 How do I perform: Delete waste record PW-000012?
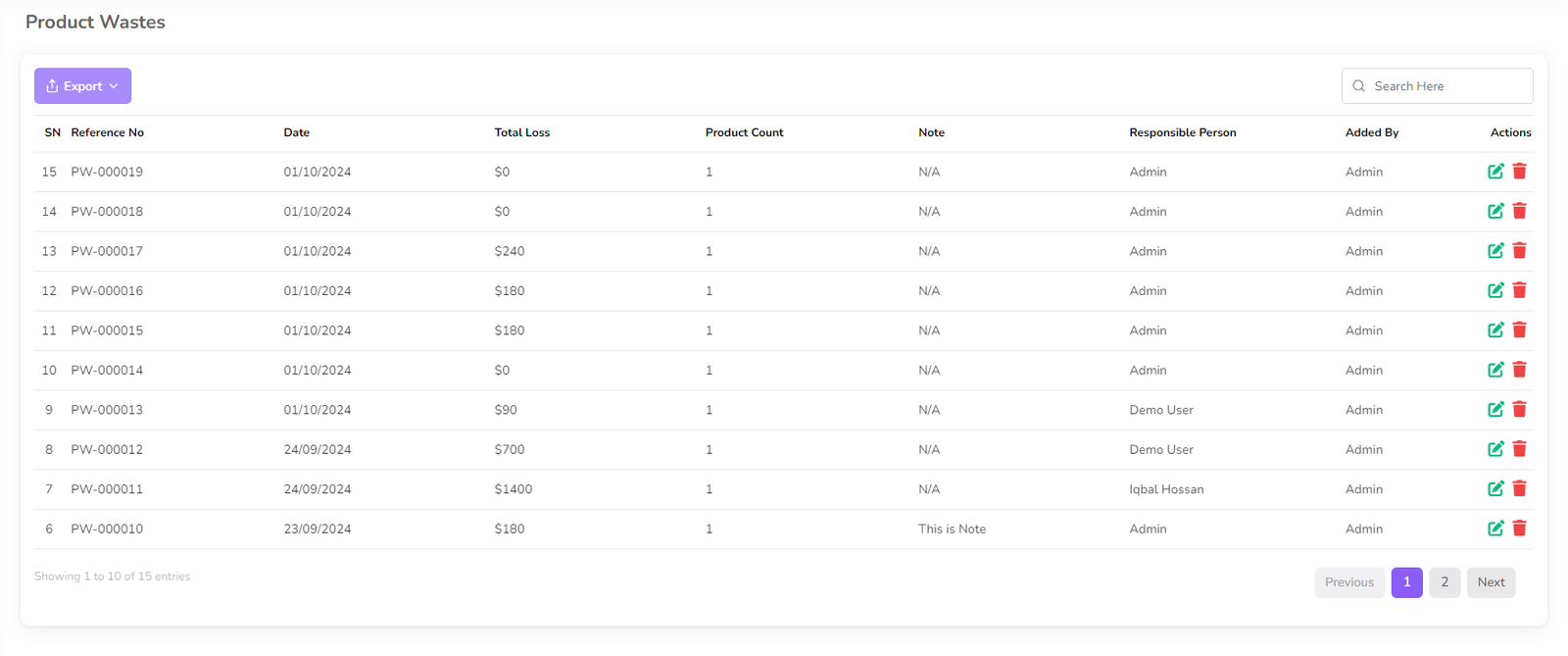[x=1520, y=449]
